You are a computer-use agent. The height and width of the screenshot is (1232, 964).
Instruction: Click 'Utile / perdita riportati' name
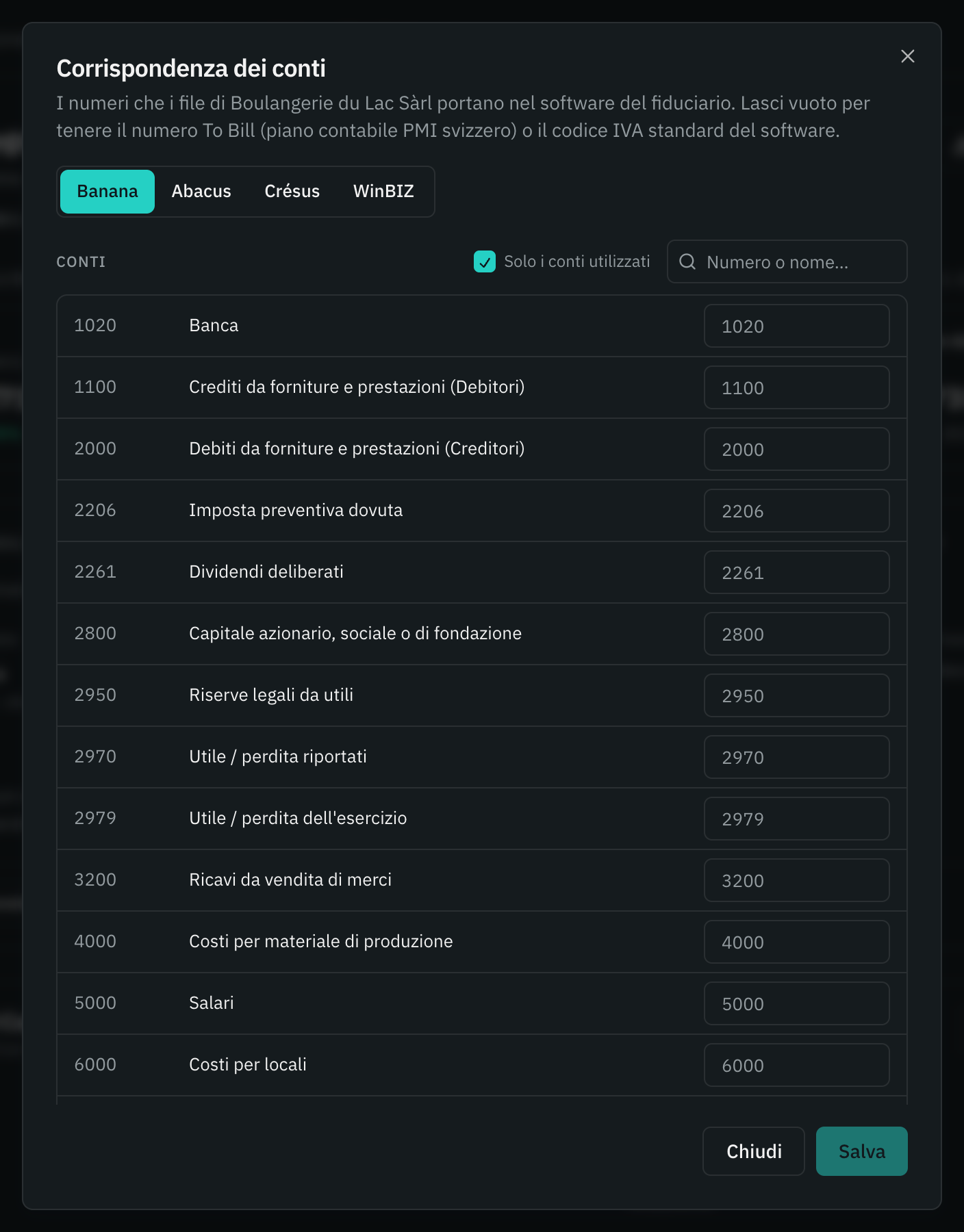pos(278,756)
